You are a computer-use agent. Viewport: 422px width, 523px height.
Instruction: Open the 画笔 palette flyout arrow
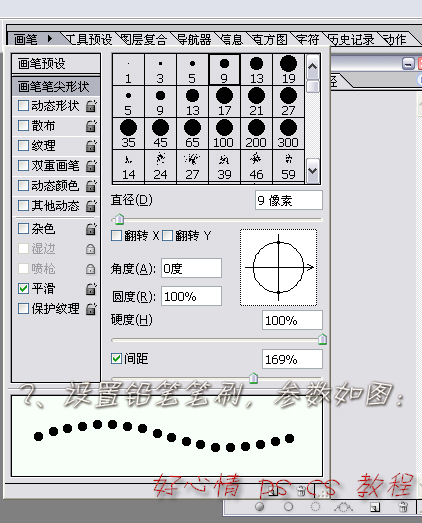[50, 39]
